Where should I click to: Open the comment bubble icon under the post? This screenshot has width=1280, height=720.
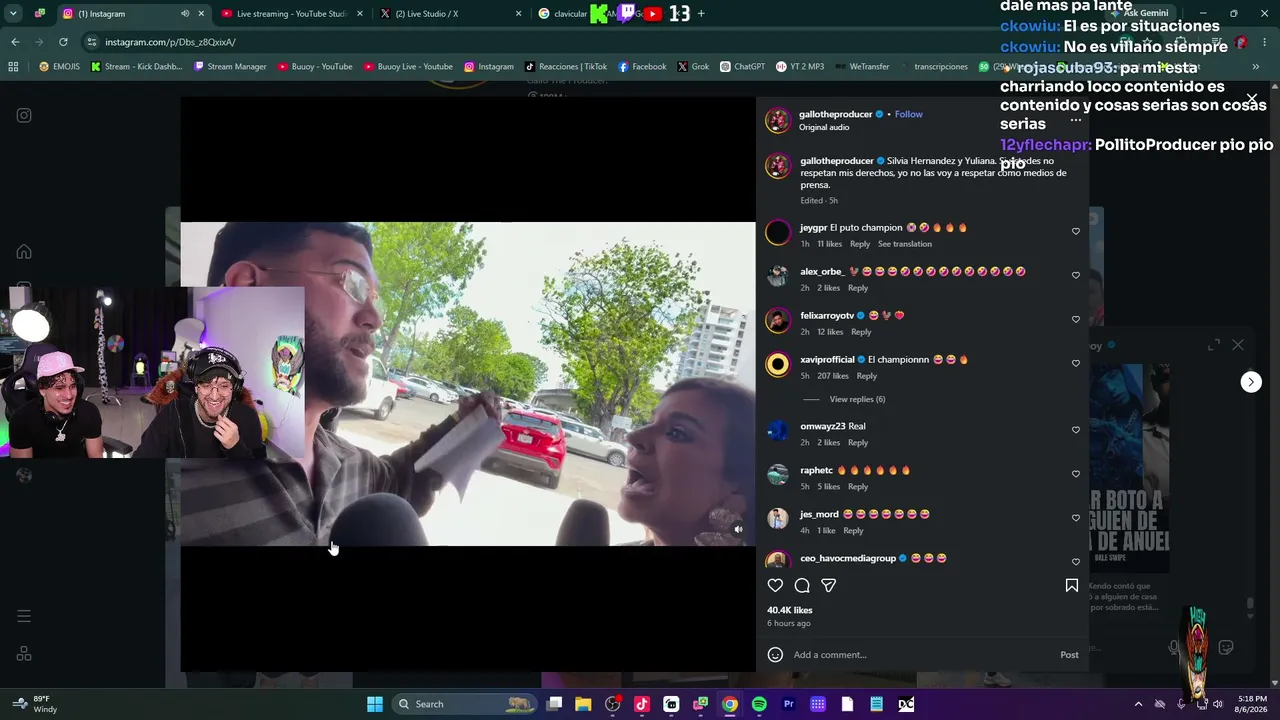[802, 586]
